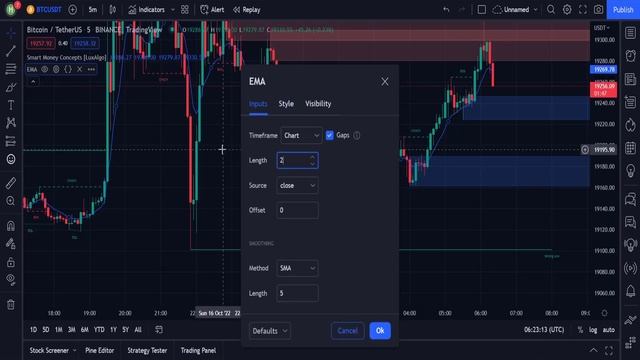Open EMA more options ellipsis
The width and height of the screenshot is (640, 360).
(x=91, y=69)
